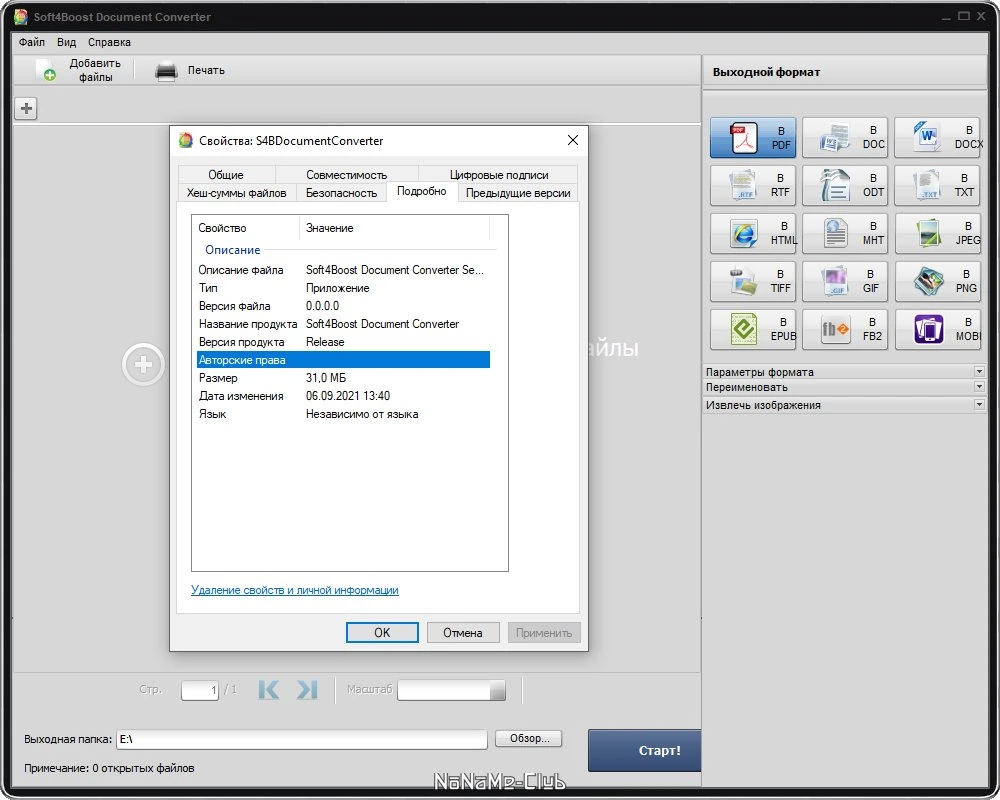1000x800 pixels.
Task: Switch to the Безопасность tab
Action: (x=341, y=193)
